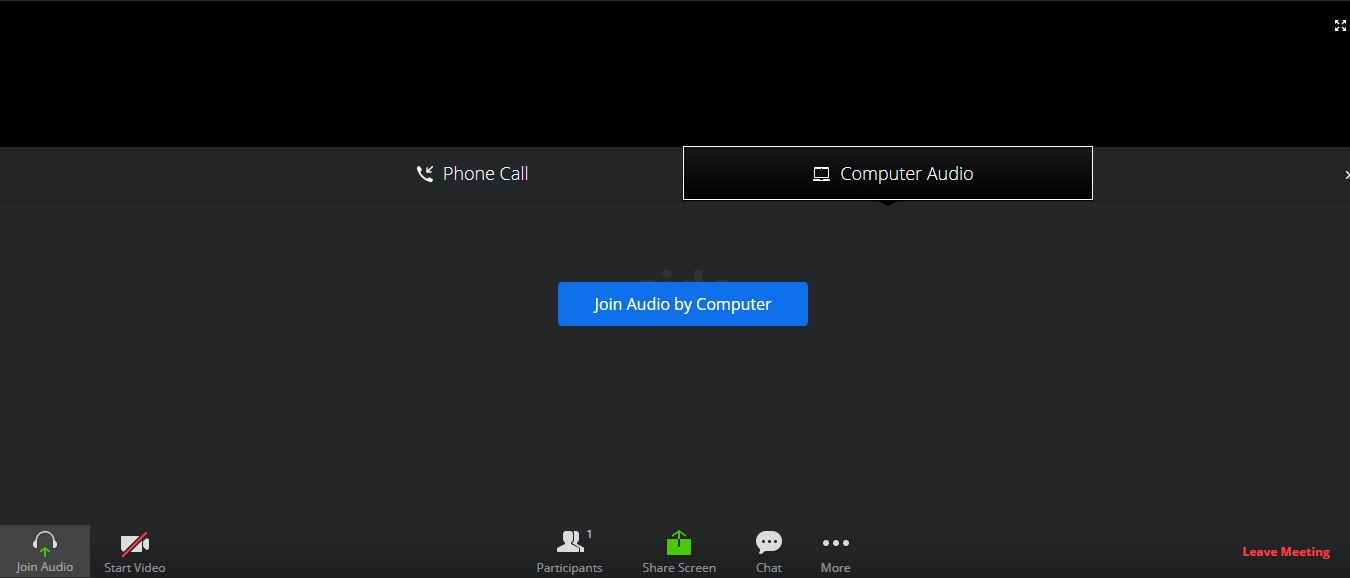The width and height of the screenshot is (1350, 578).
Task: Open the Chat bubble
Action: 769,543
